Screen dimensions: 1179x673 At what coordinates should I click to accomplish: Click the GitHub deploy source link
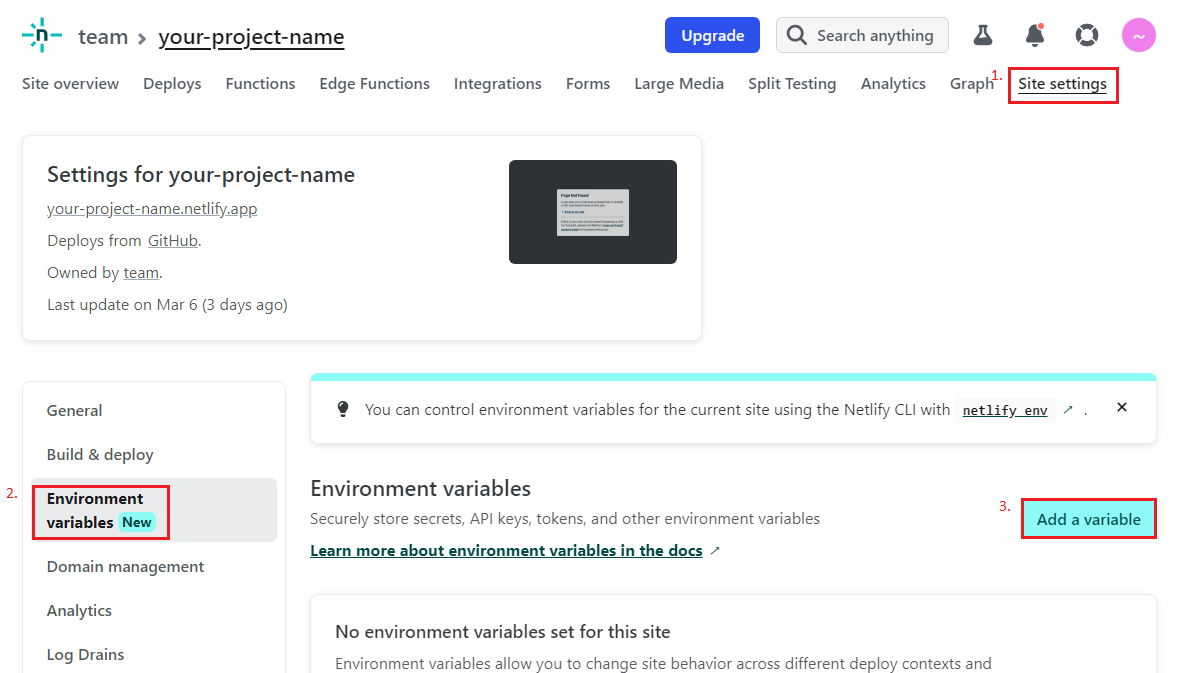(172, 240)
